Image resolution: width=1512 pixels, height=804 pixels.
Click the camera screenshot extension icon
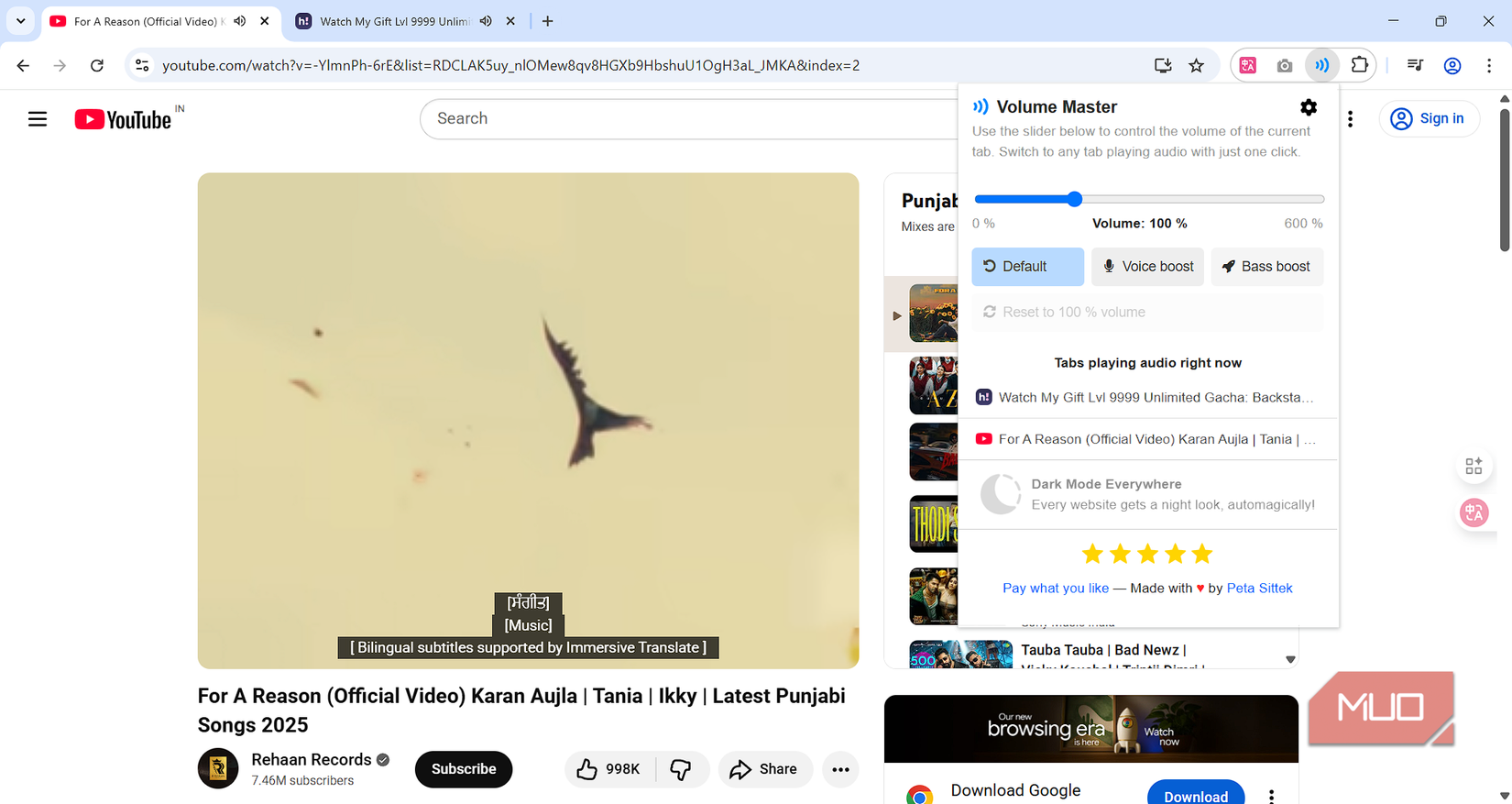(x=1285, y=65)
